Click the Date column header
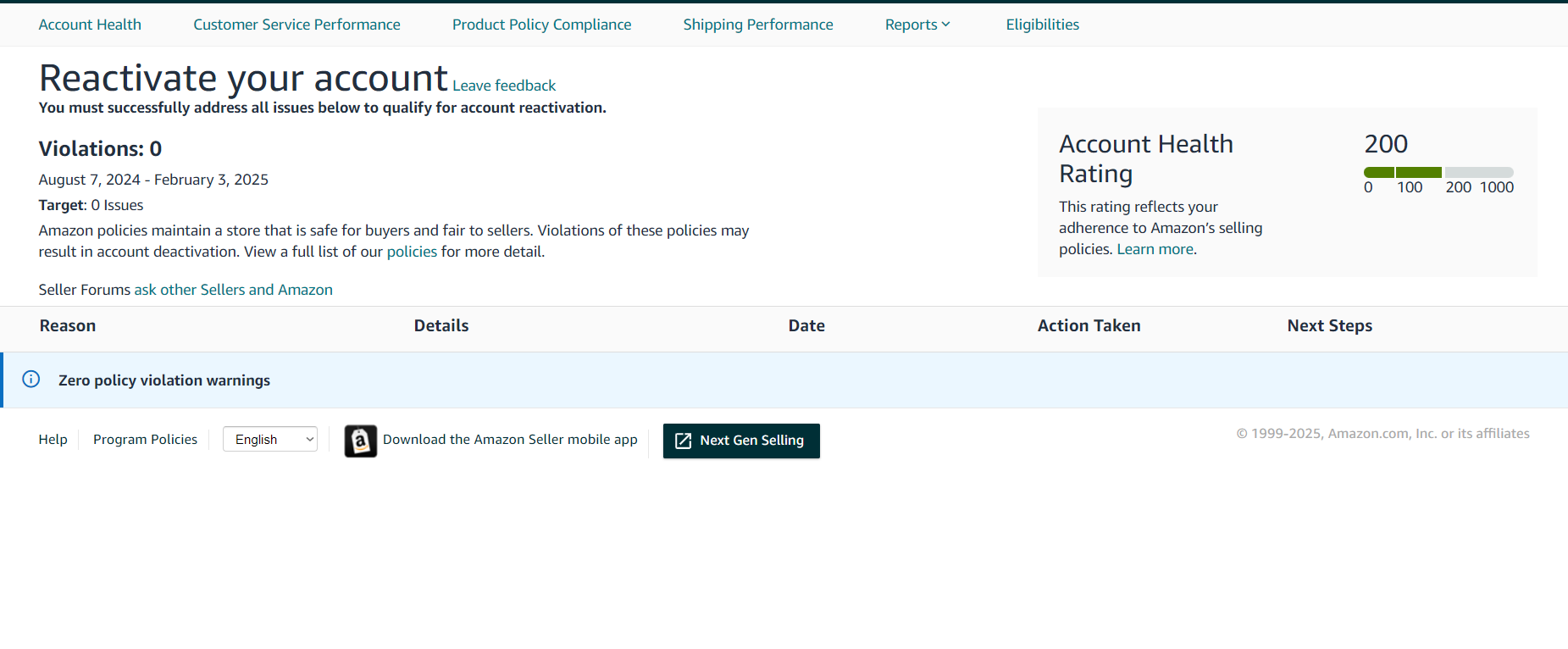Screen dimensions: 1568x649 pos(806,326)
